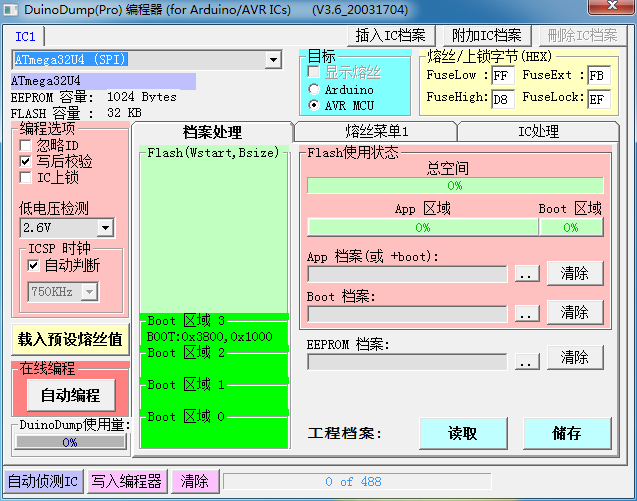Click 读取 to load project file
637x501 pixels.
[463, 433]
